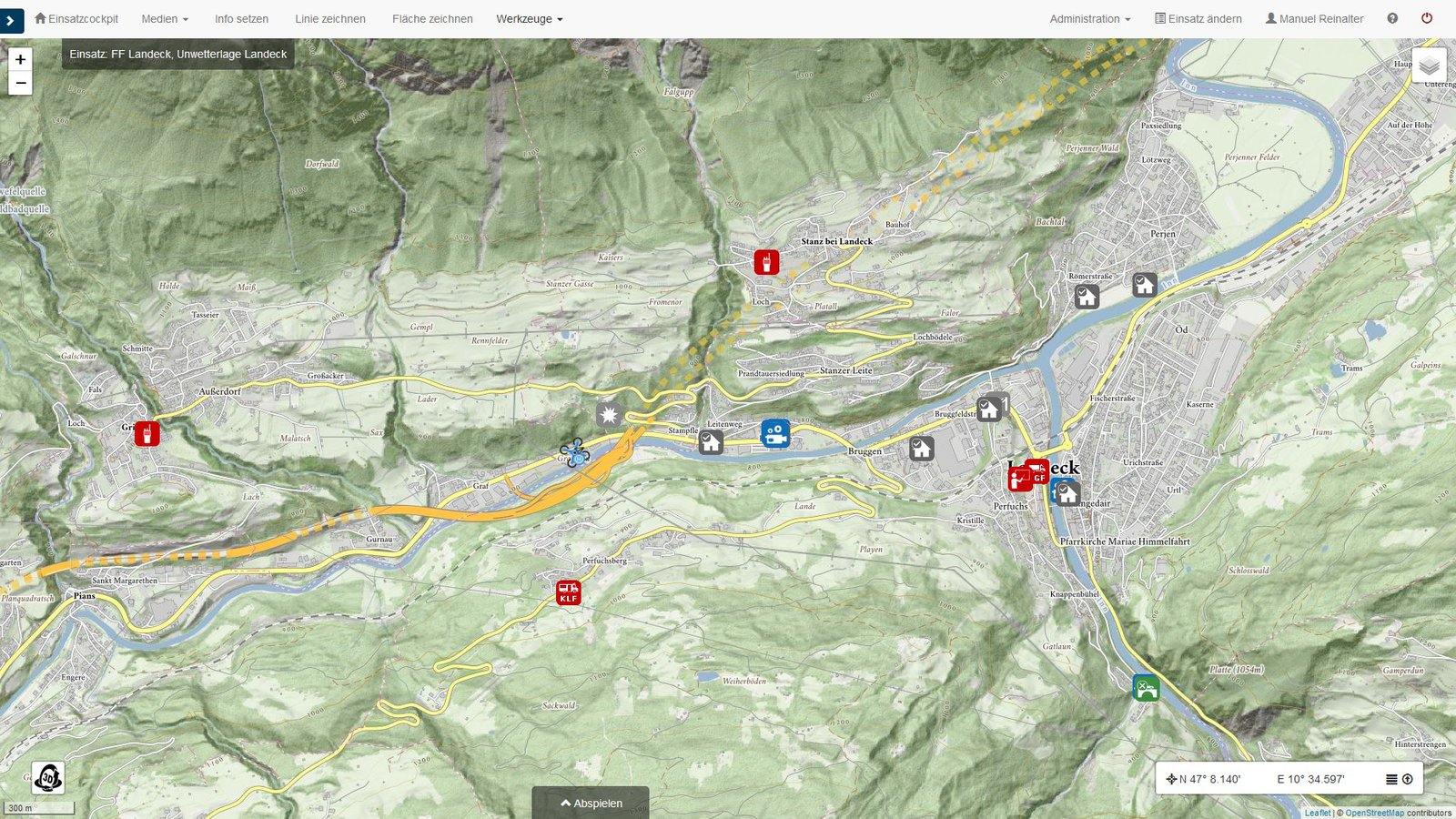Open the Werkzeuge dropdown menu
This screenshot has height=819, width=1456.
[530, 18]
